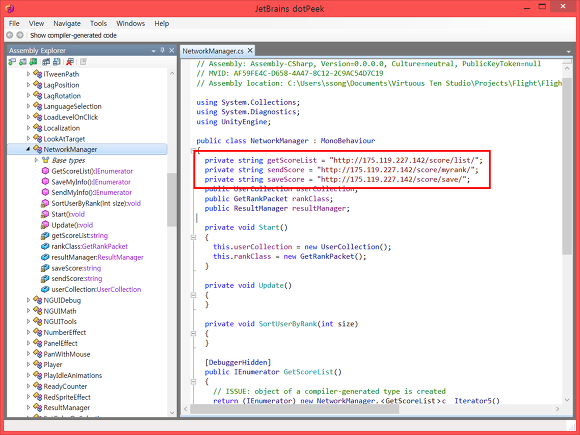Click the Navigate Forward arrow icon
Viewport: 580px width, 435px height.
click(20, 35)
